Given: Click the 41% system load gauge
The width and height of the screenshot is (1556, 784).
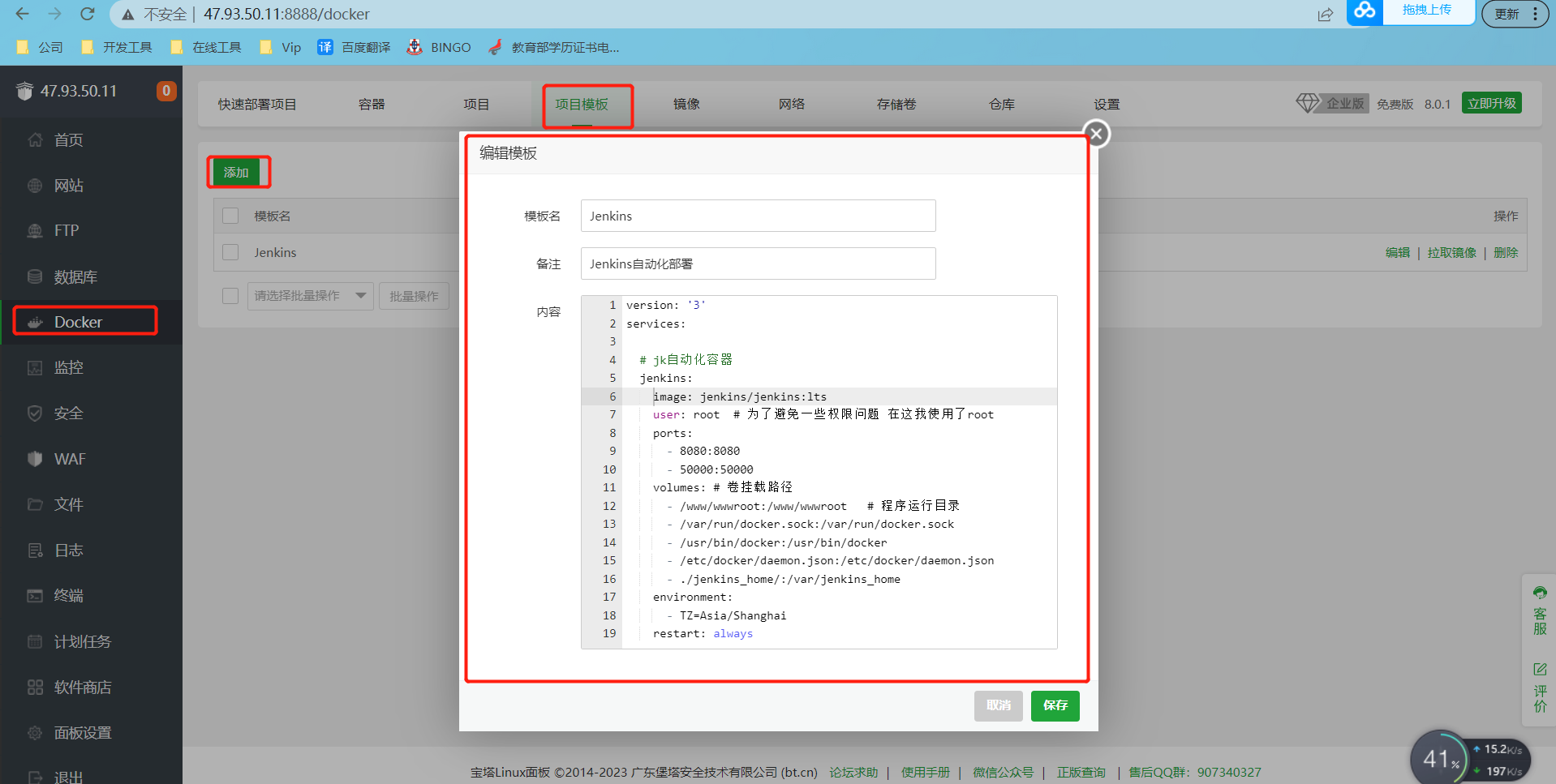Looking at the screenshot, I should (1441, 759).
